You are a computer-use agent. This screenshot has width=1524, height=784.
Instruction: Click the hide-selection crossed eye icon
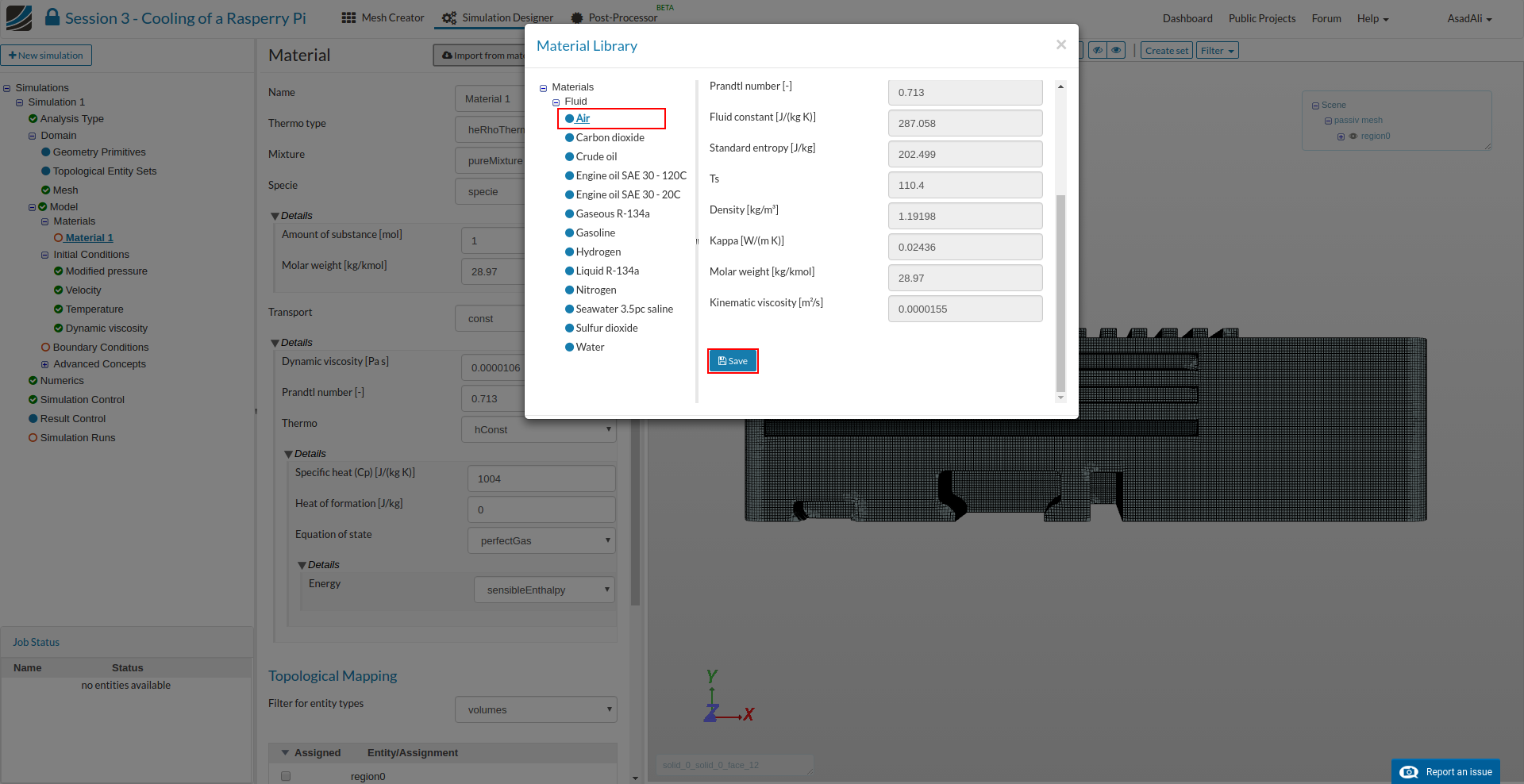(1098, 50)
